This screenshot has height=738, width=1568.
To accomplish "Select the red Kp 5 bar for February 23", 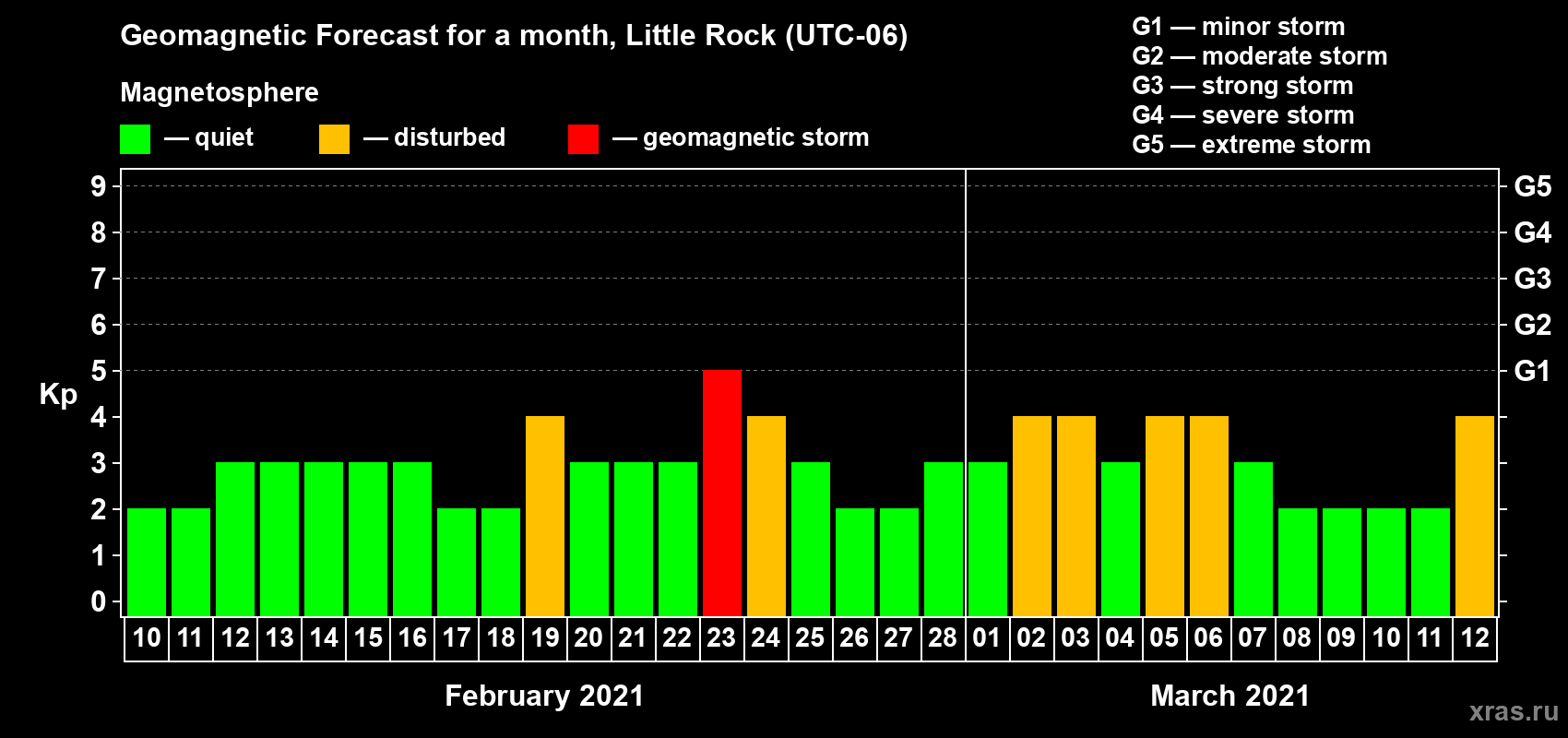I will pyautogui.click(x=722, y=493).
